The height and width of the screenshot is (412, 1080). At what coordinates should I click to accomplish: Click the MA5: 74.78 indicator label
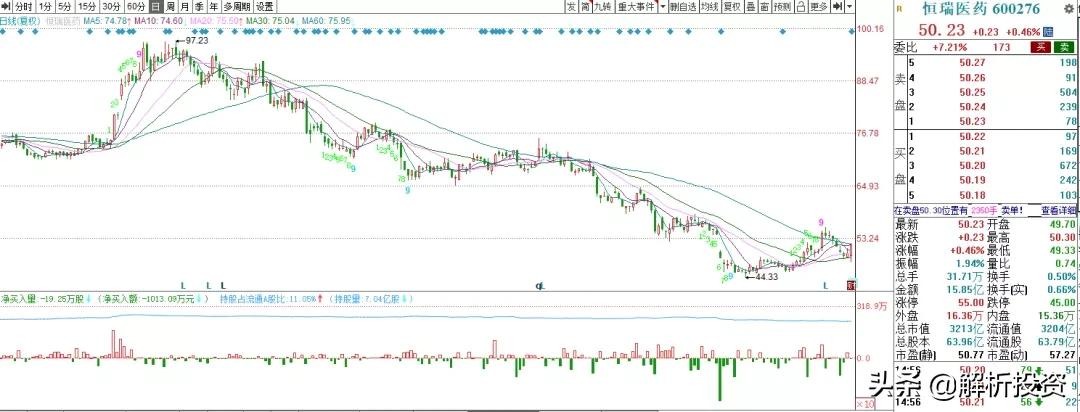(x=106, y=21)
